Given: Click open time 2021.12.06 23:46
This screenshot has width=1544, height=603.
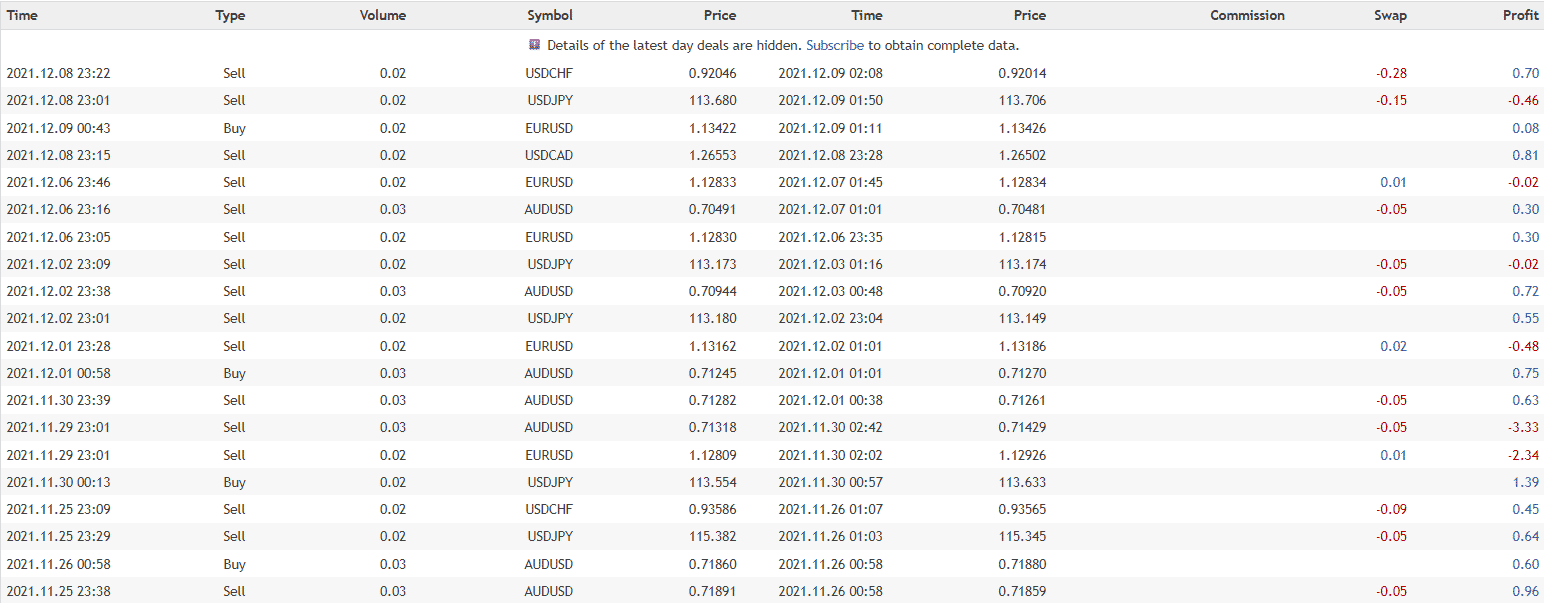Looking at the screenshot, I should tap(58, 182).
